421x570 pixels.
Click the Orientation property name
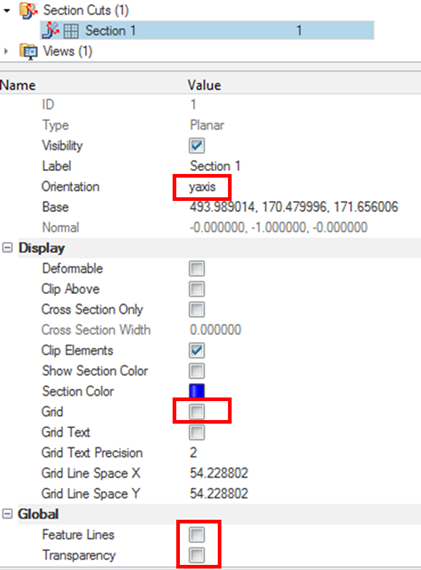[x=71, y=187]
